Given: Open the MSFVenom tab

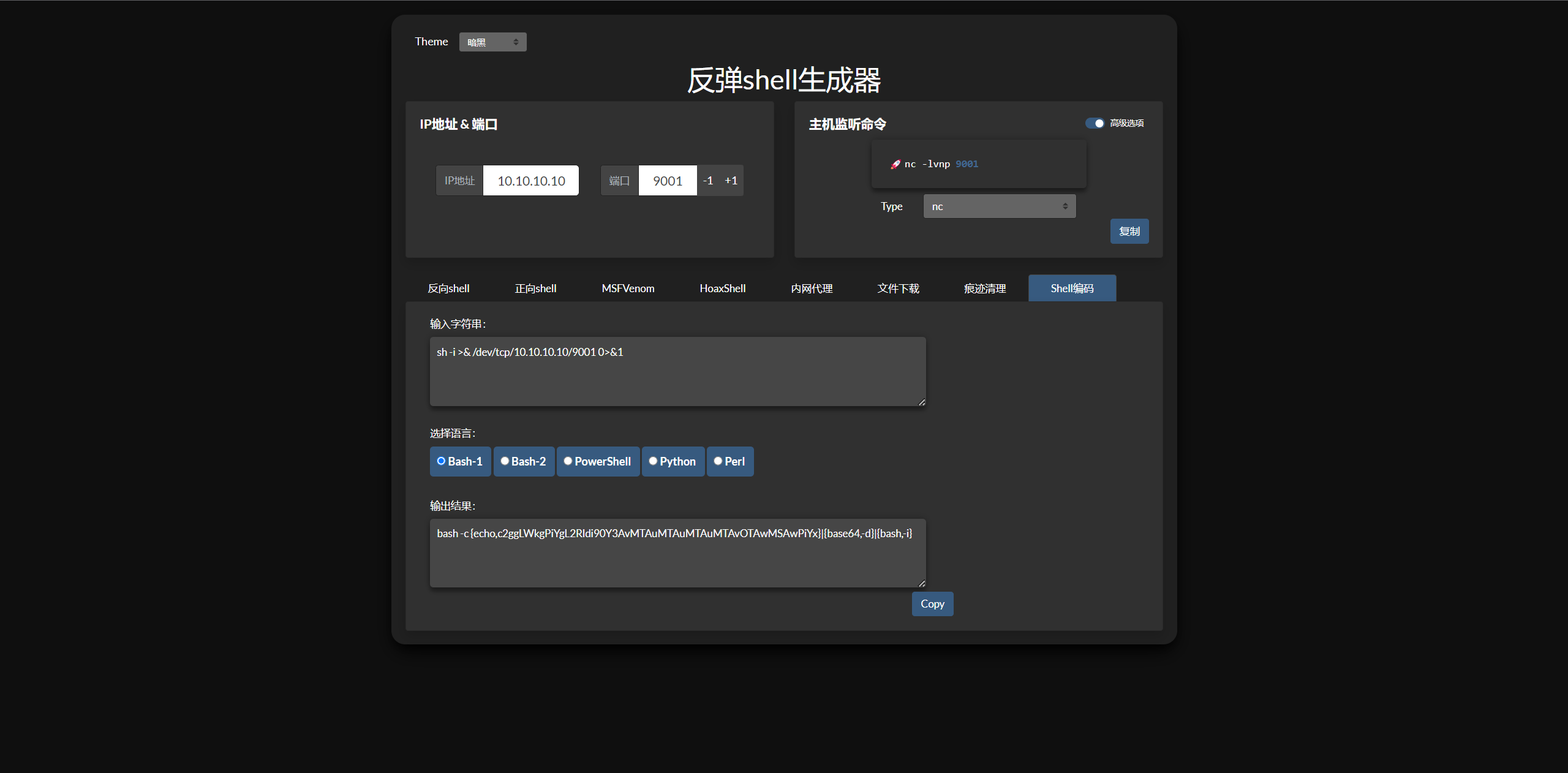Looking at the screenshot, I should click(x=628, y=288).
